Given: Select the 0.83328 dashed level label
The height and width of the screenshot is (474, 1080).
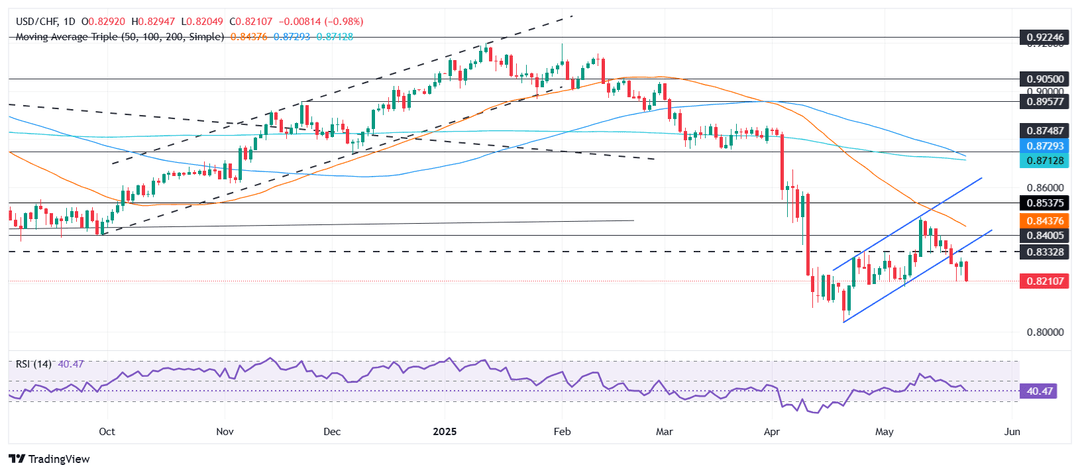Looking at the screenshot, I should pos(1044,252).
